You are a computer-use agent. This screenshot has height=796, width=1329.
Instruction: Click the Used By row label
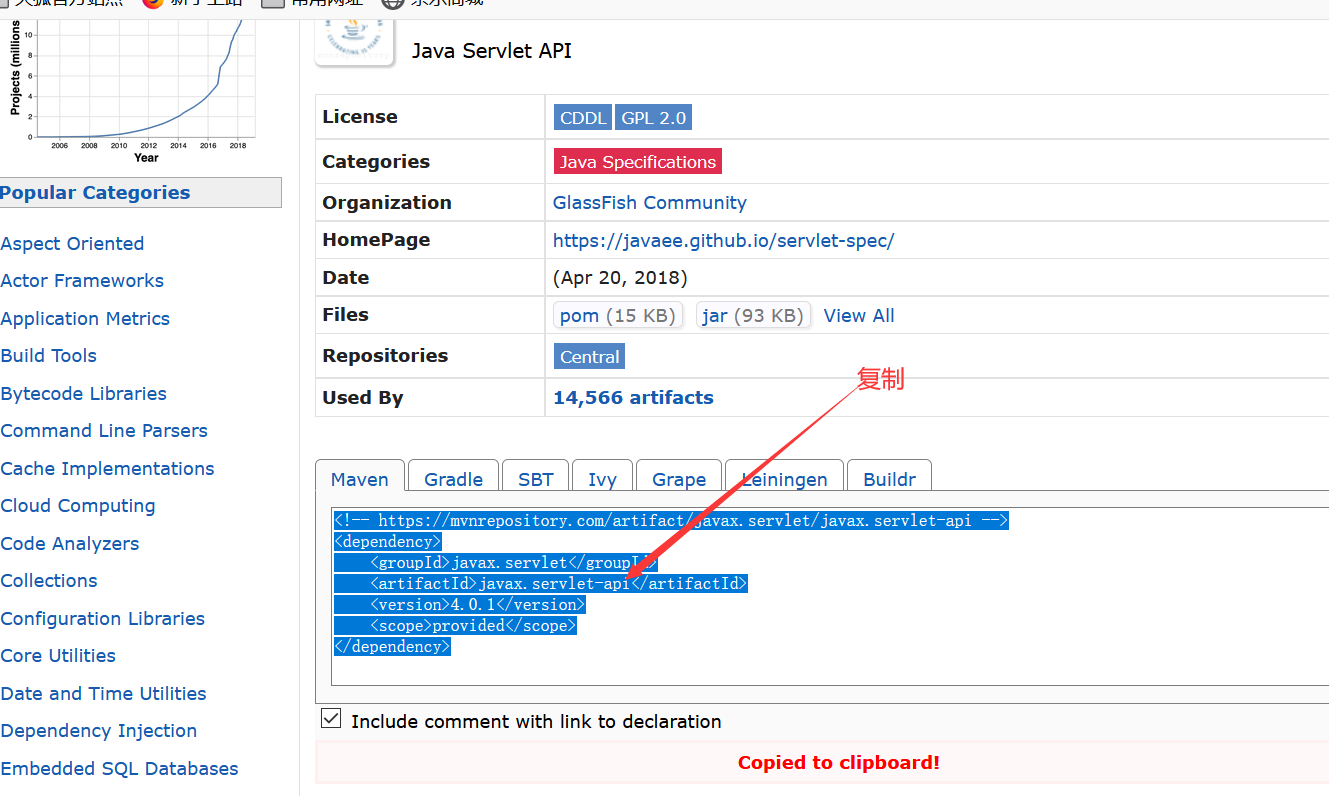363,398
